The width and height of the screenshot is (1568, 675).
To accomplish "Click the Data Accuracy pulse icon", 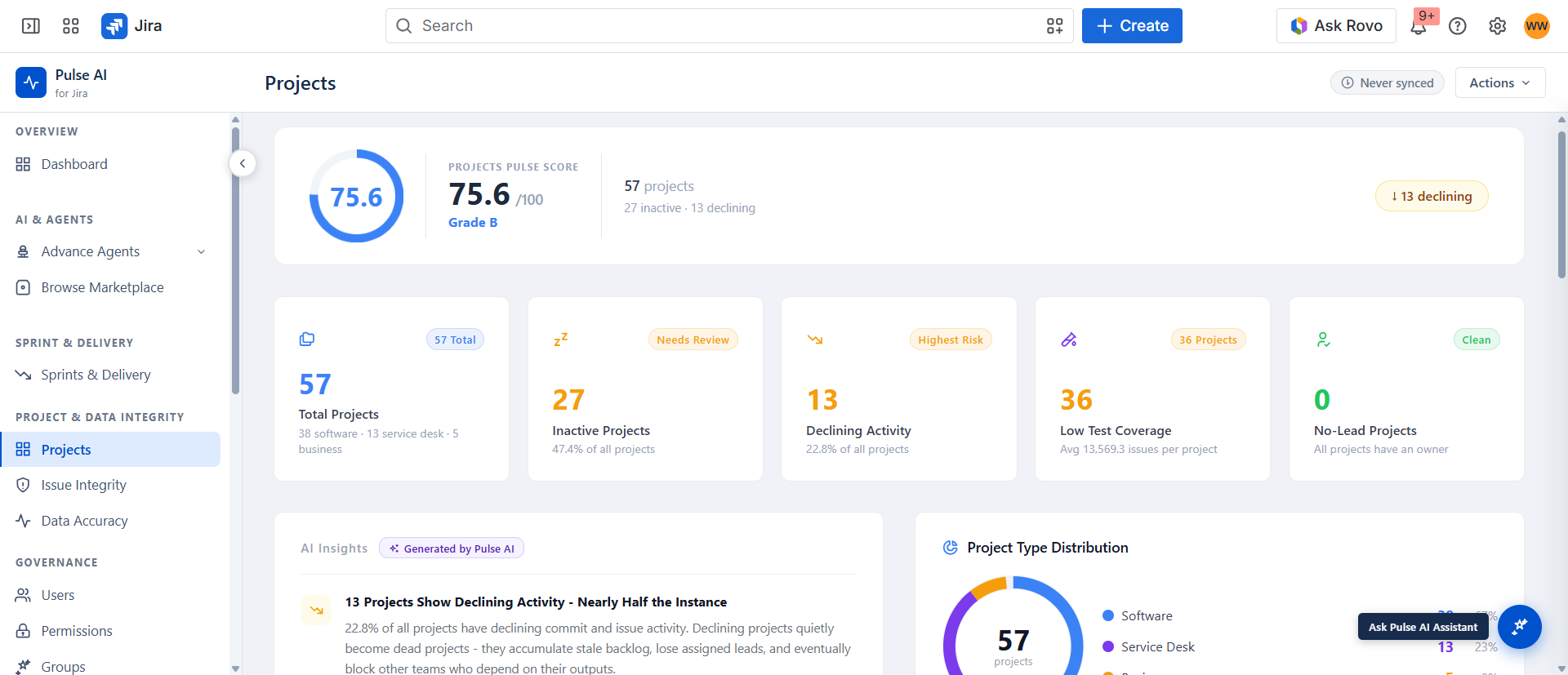I will point(23,521).
